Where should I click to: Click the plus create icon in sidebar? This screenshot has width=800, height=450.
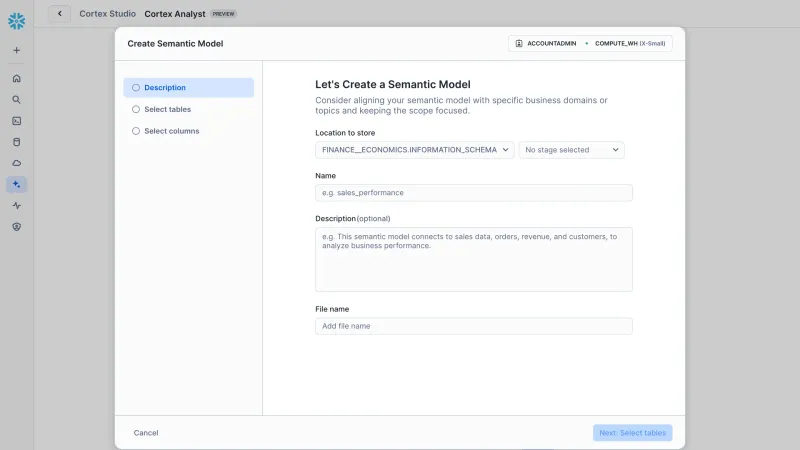pyautogui.click(x=16, y=51)
